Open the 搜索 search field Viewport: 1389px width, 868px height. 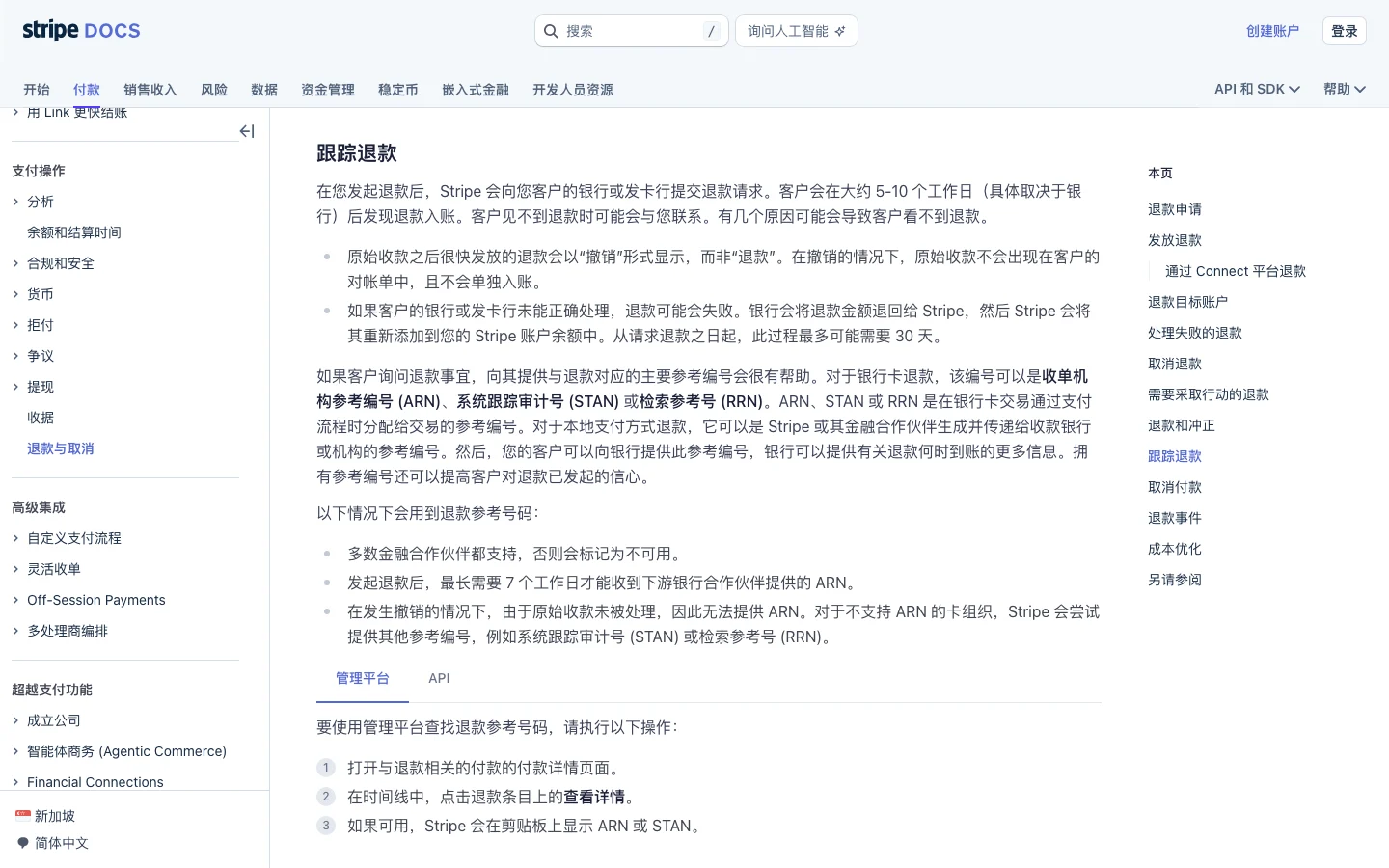click(632, 31)
